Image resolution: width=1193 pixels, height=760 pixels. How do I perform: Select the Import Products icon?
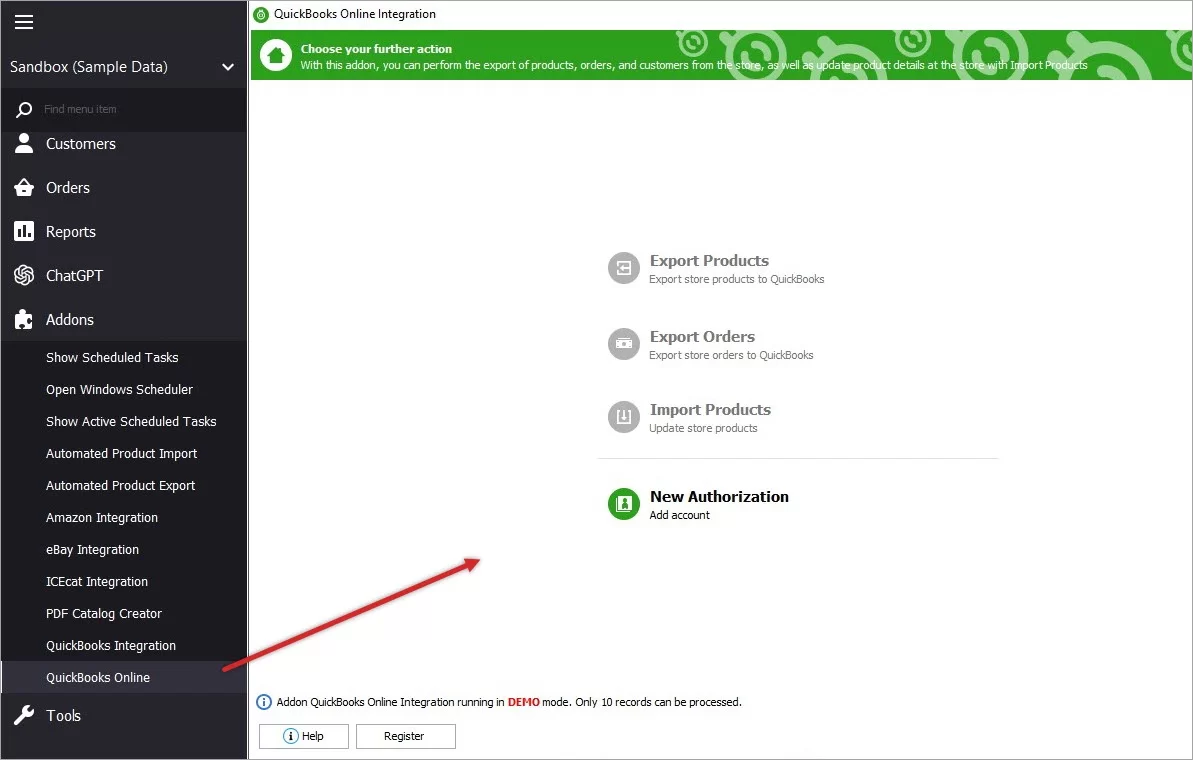(x=623, y=417)
